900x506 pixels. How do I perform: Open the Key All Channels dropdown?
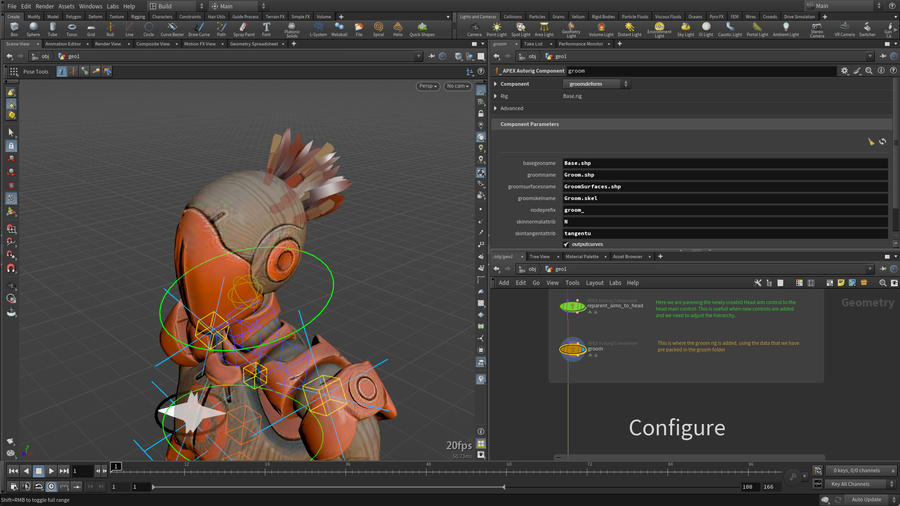pos(860,484)
